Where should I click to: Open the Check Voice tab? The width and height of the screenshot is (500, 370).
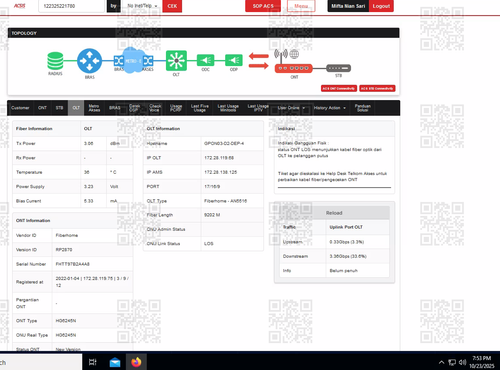pyautogui.click(x=155, y=108)
